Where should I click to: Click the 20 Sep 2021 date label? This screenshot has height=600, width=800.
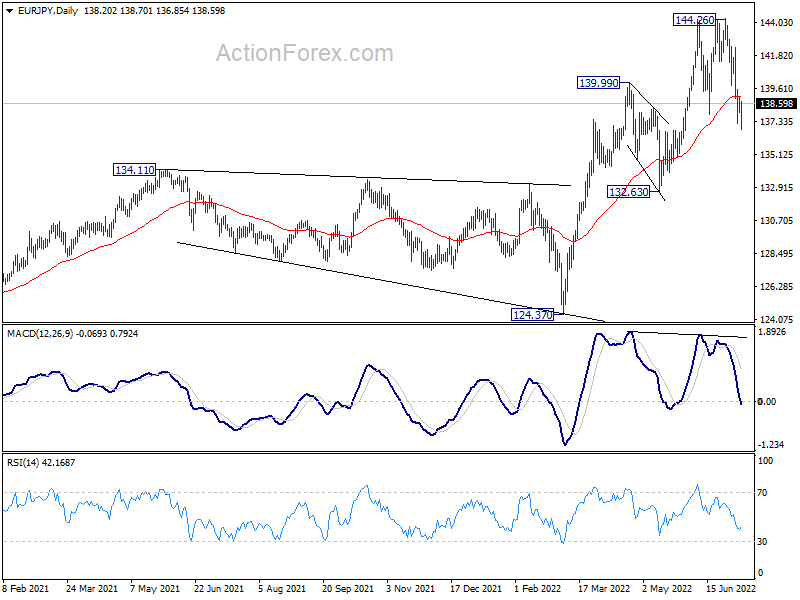pyautogui.click(x=348, y=588)
